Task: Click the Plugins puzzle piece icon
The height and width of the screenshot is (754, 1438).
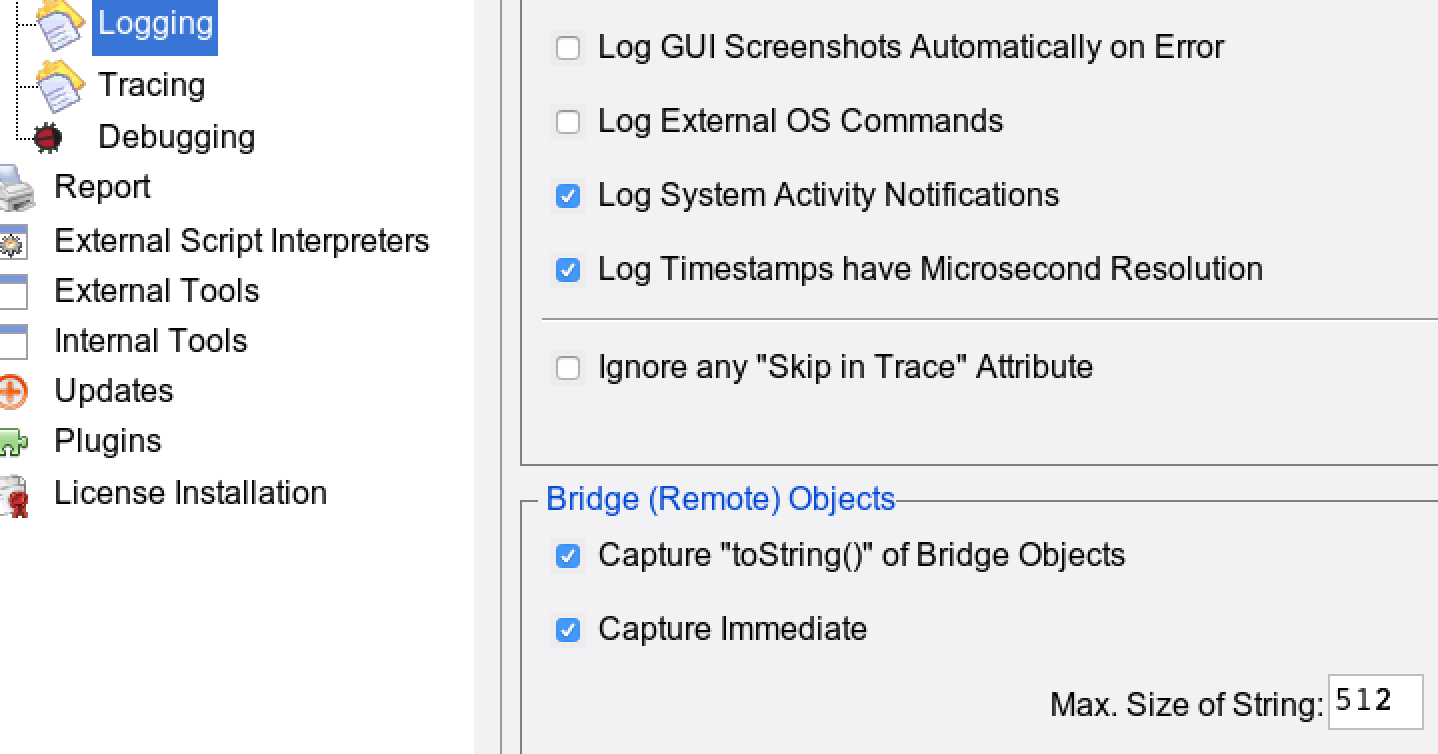Action: pos(14,443)
